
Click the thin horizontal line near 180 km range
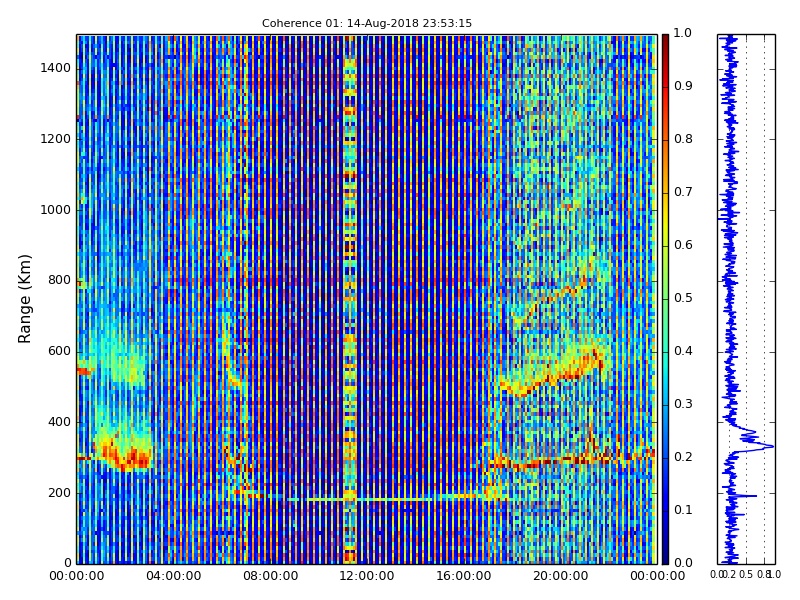[367, 499]
